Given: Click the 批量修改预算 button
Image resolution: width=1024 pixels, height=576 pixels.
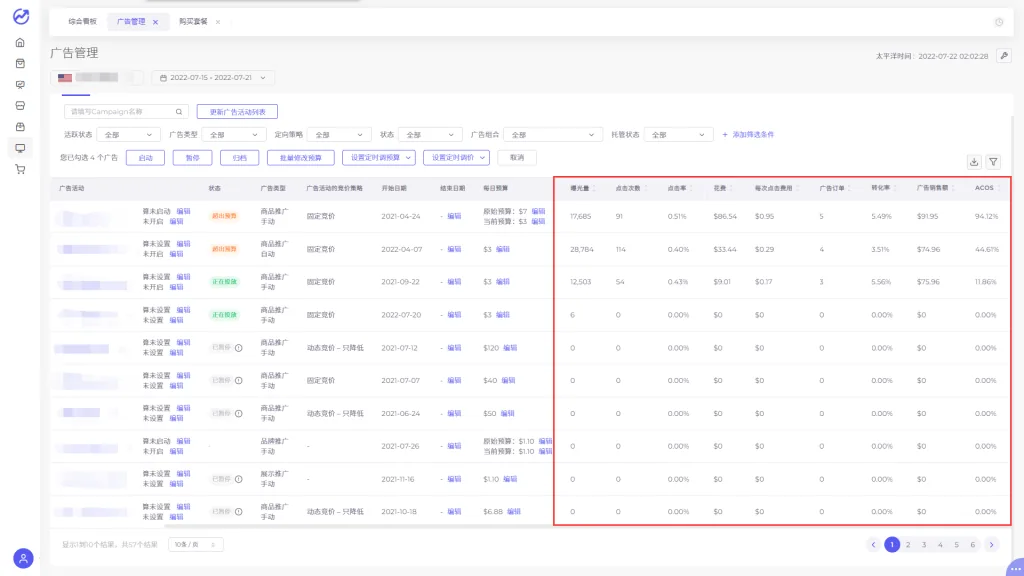Looking at the screenshot, I should click(x=300, y=157).
